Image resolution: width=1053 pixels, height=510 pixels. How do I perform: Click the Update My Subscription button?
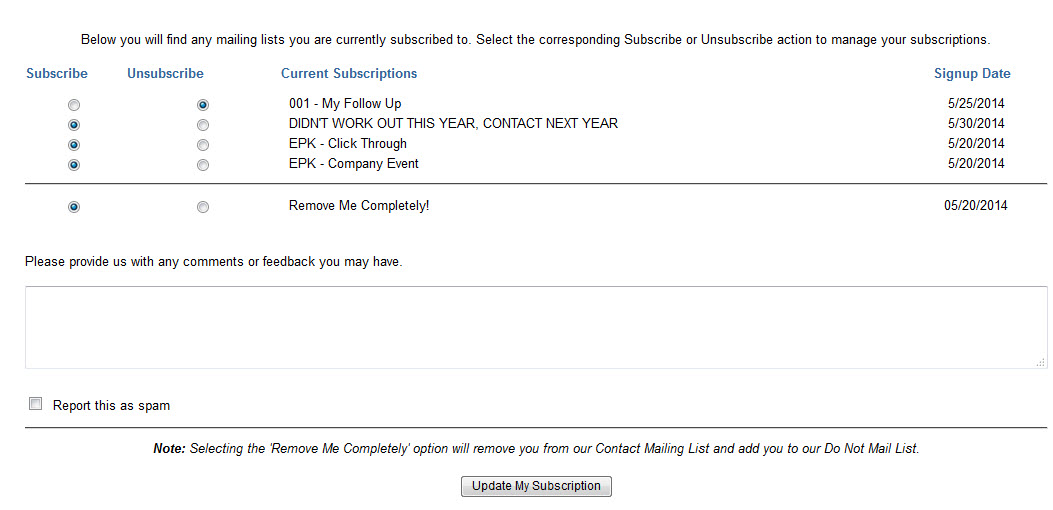click(x=536, y=486)
